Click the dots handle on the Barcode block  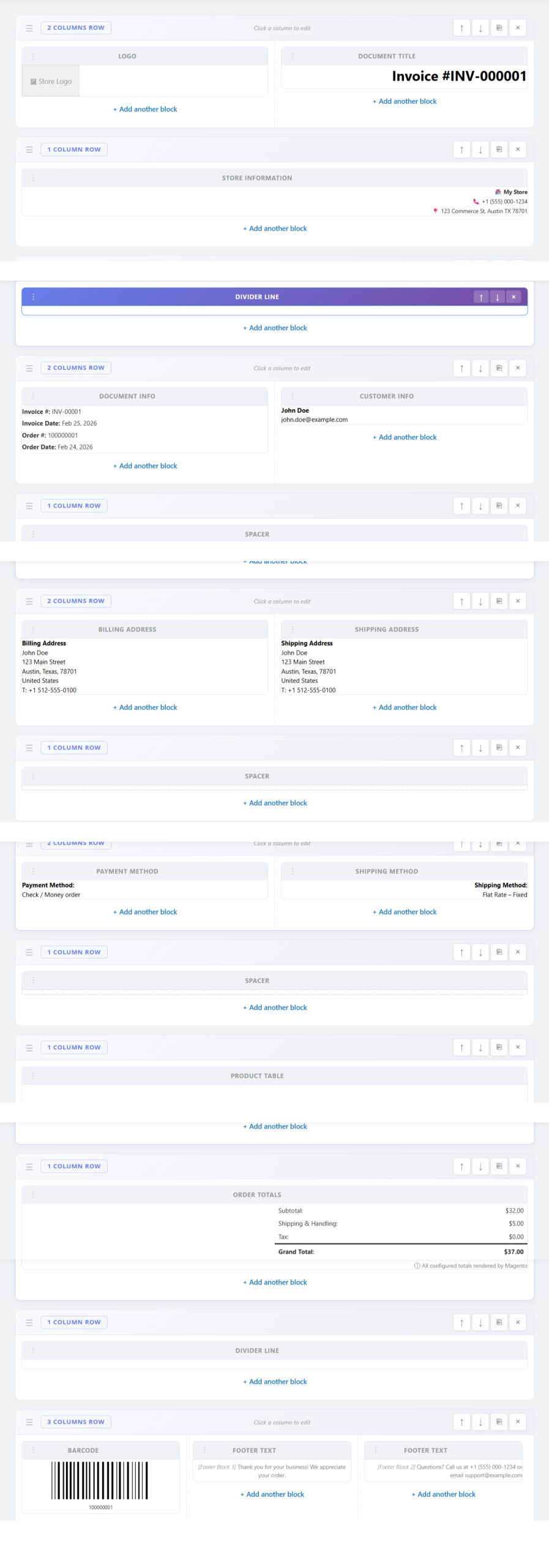[x=33, y=1450]
